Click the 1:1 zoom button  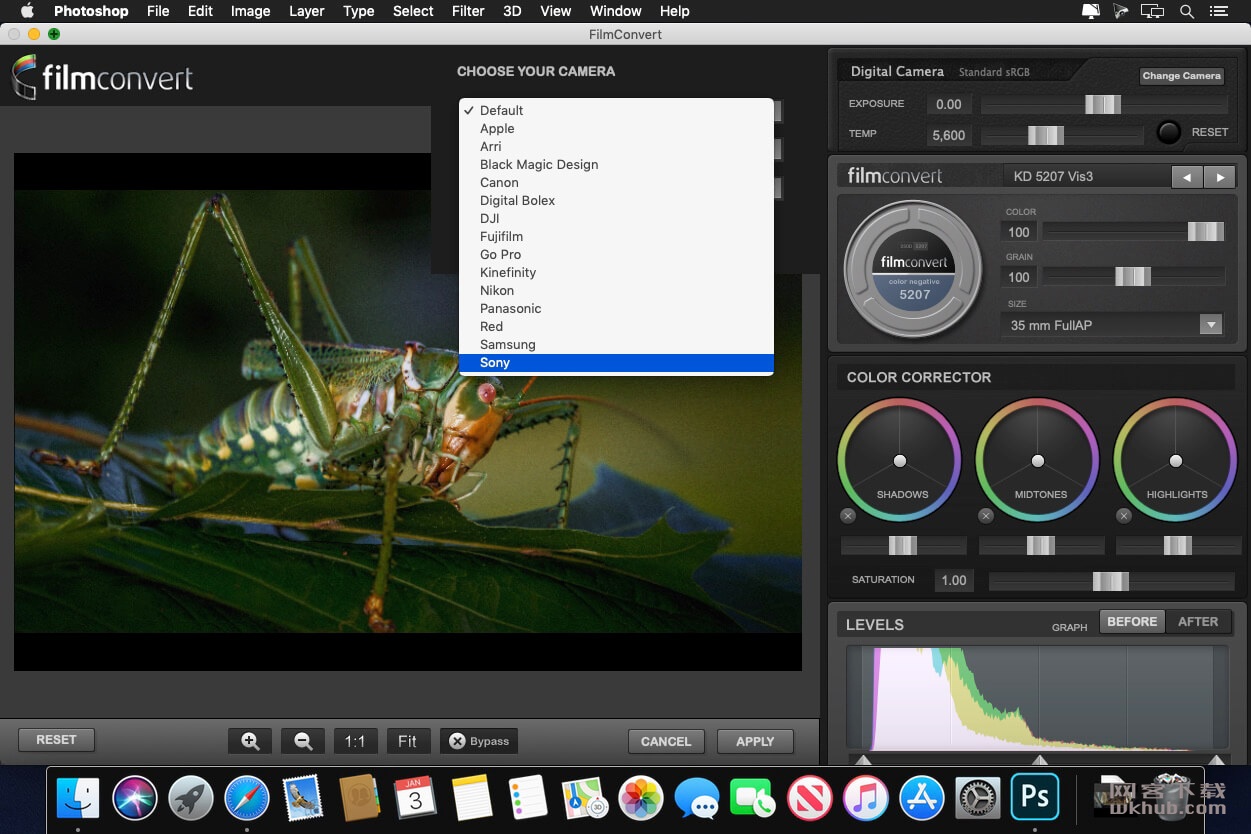click(355, 741)
